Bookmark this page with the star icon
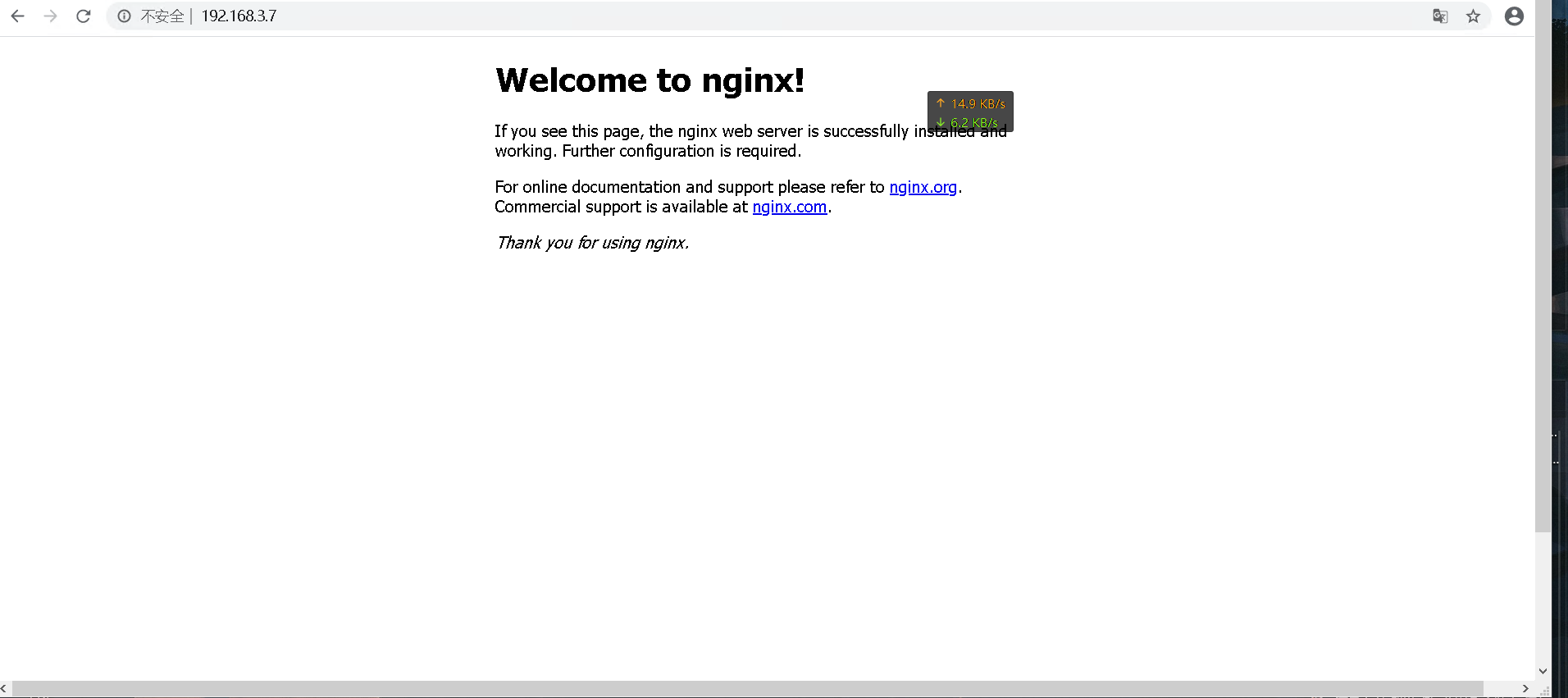 (x=1473, y=16)
